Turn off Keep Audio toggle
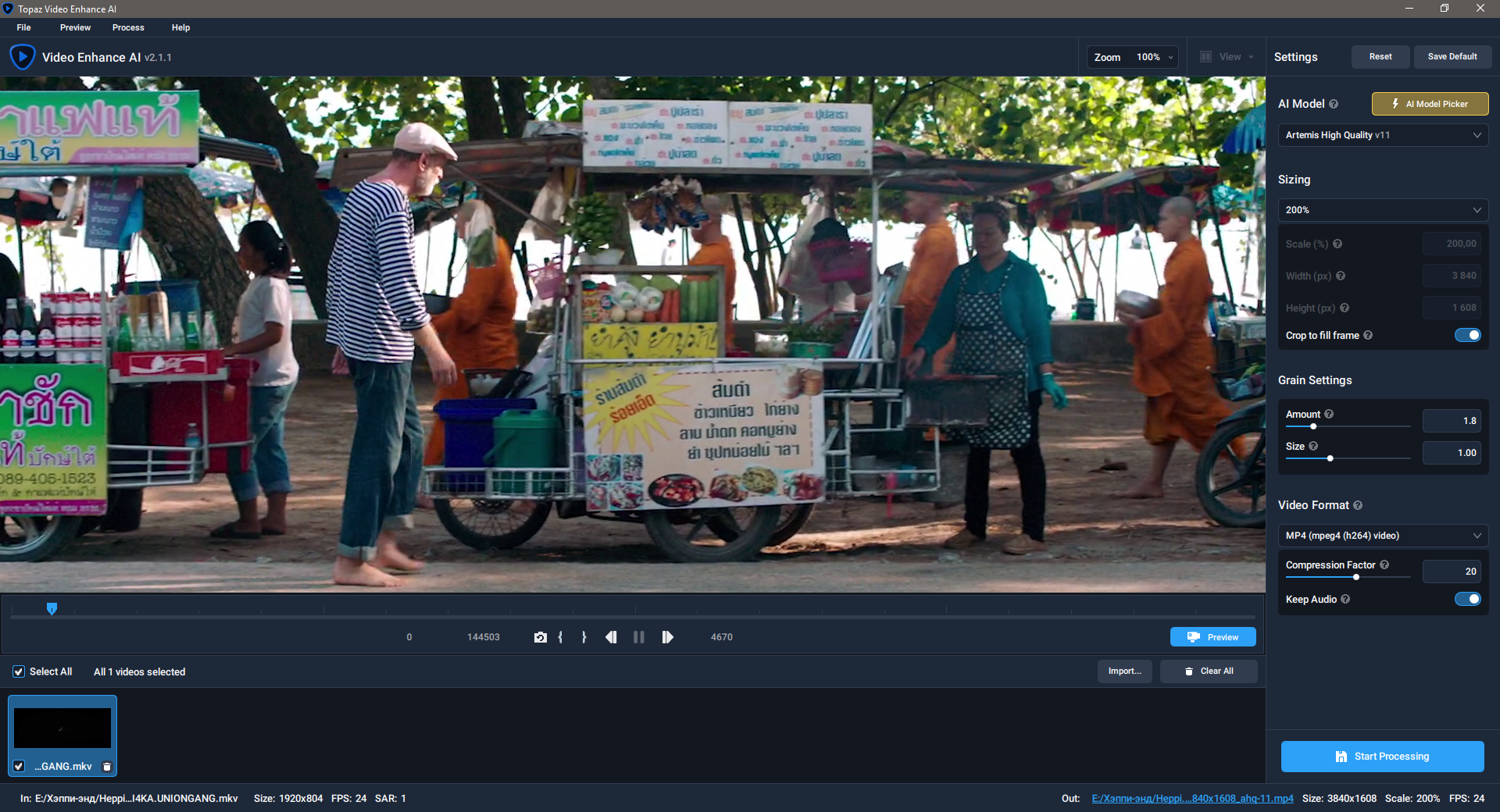Image resolution: width=1500 pixels, height=812 pixels. click(x=1467, y=599)
